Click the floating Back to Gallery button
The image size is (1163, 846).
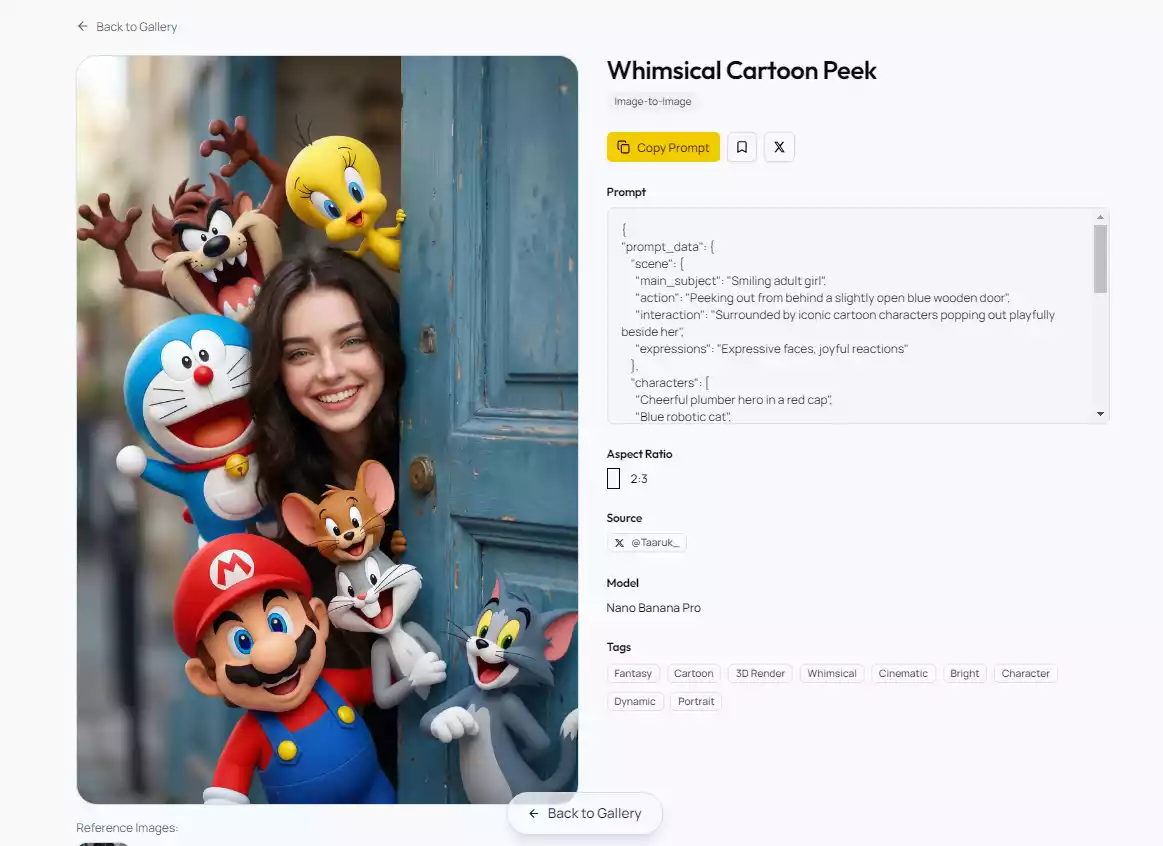[x=585, y=813]
